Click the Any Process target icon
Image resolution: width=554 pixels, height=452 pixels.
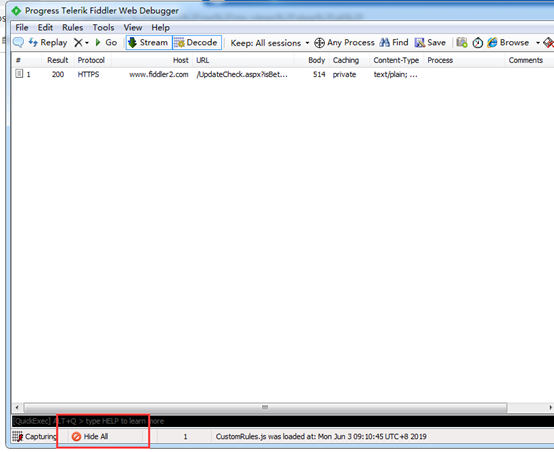[319, 43]
